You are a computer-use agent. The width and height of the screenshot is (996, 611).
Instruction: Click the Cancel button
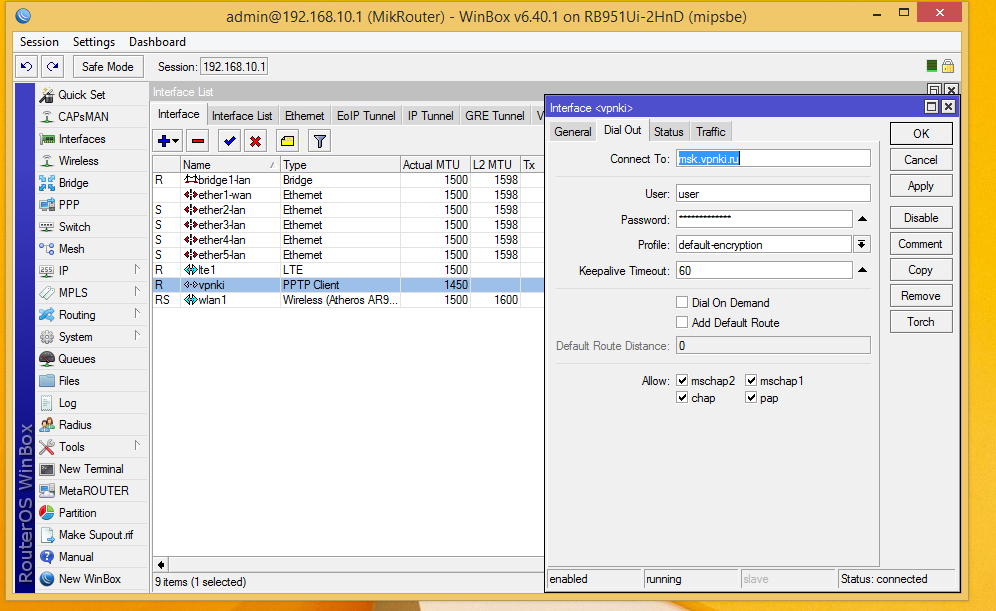pyautogui.click(x=921, y=159)
